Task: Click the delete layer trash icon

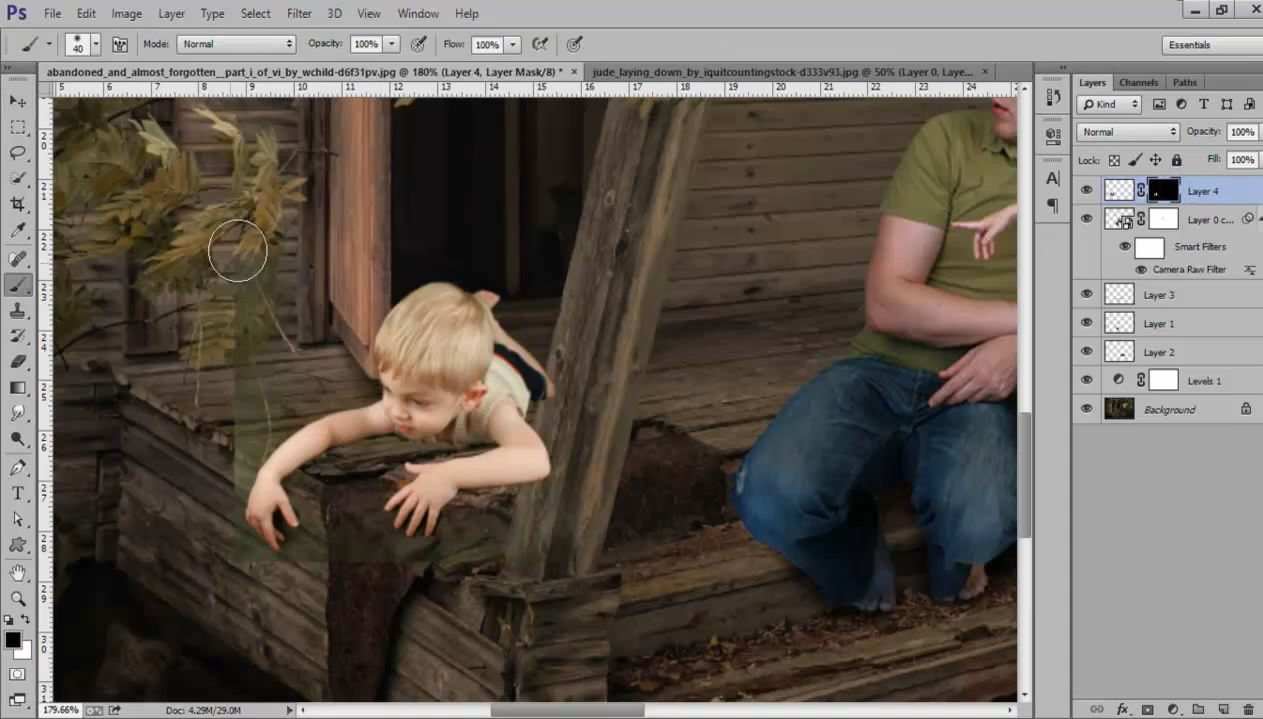Action: 1248,709
